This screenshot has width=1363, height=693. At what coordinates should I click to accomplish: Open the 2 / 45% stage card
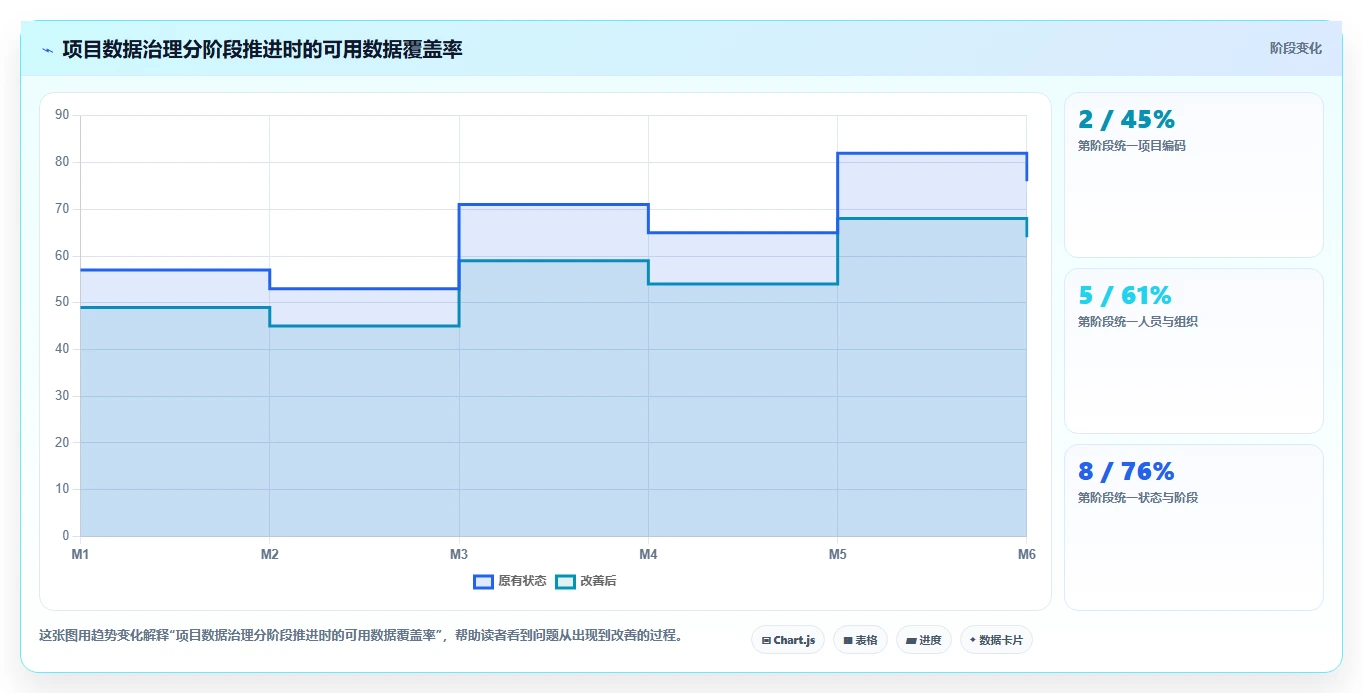[x=1194, y=175]
